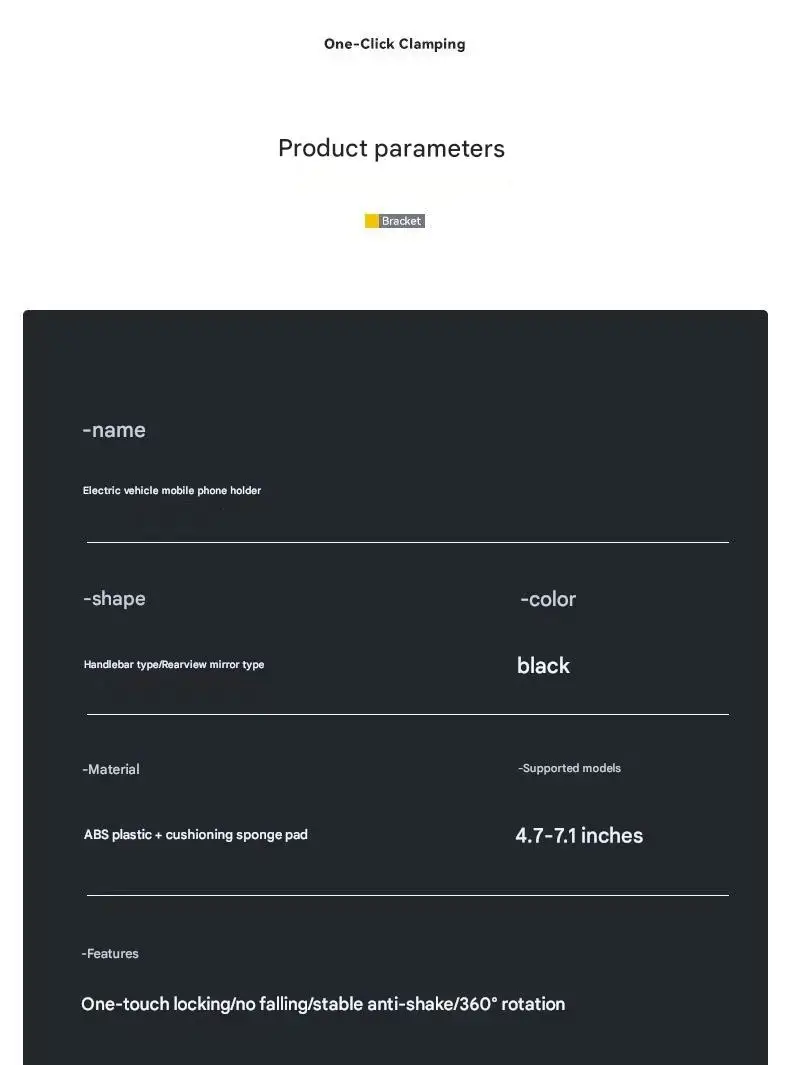Click the 360° rotation feature text

[512, 1004]
